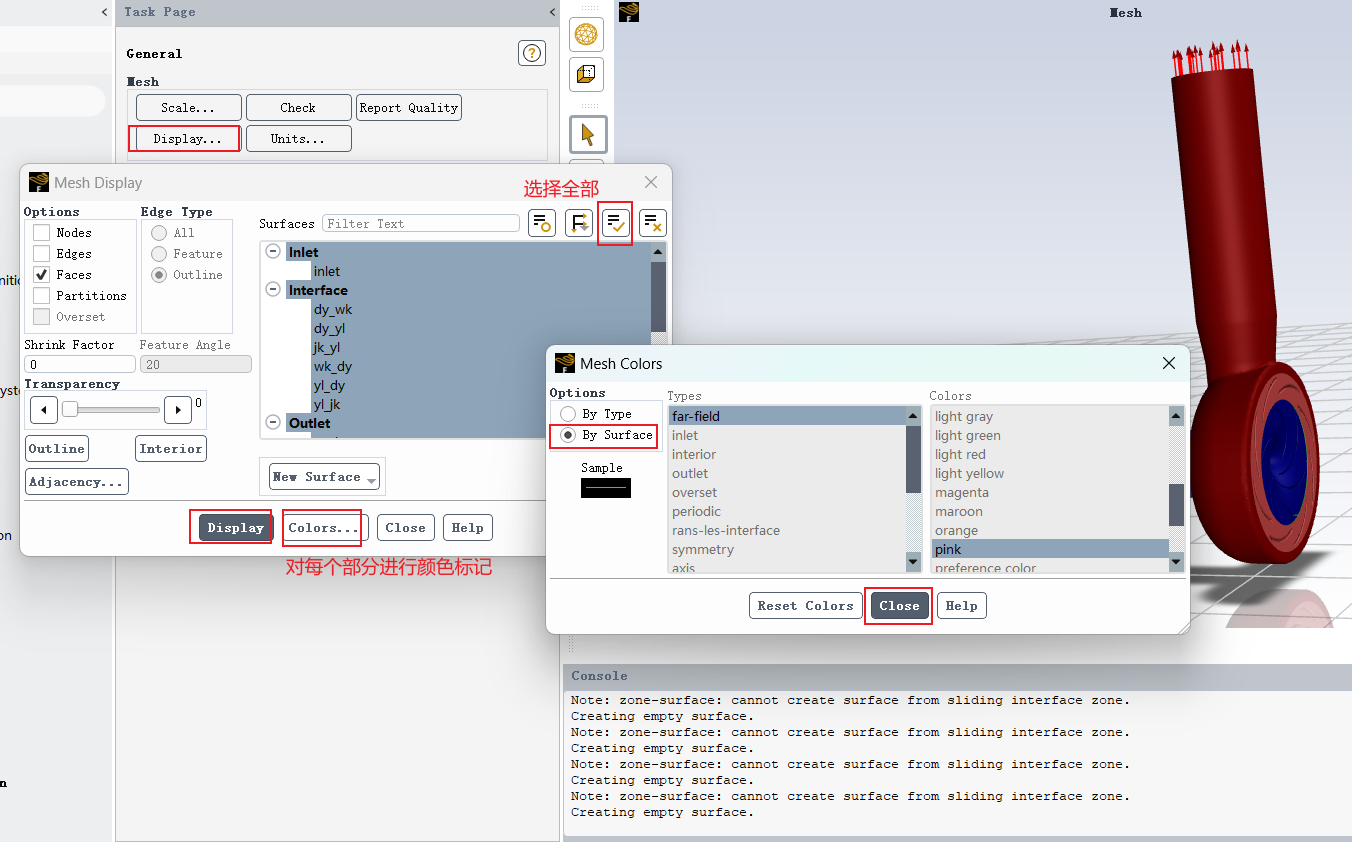The width and height of the screenshot is (1352, 842).
Task: Click the deselect-all surfaces icon
Action: coord(653,223)
